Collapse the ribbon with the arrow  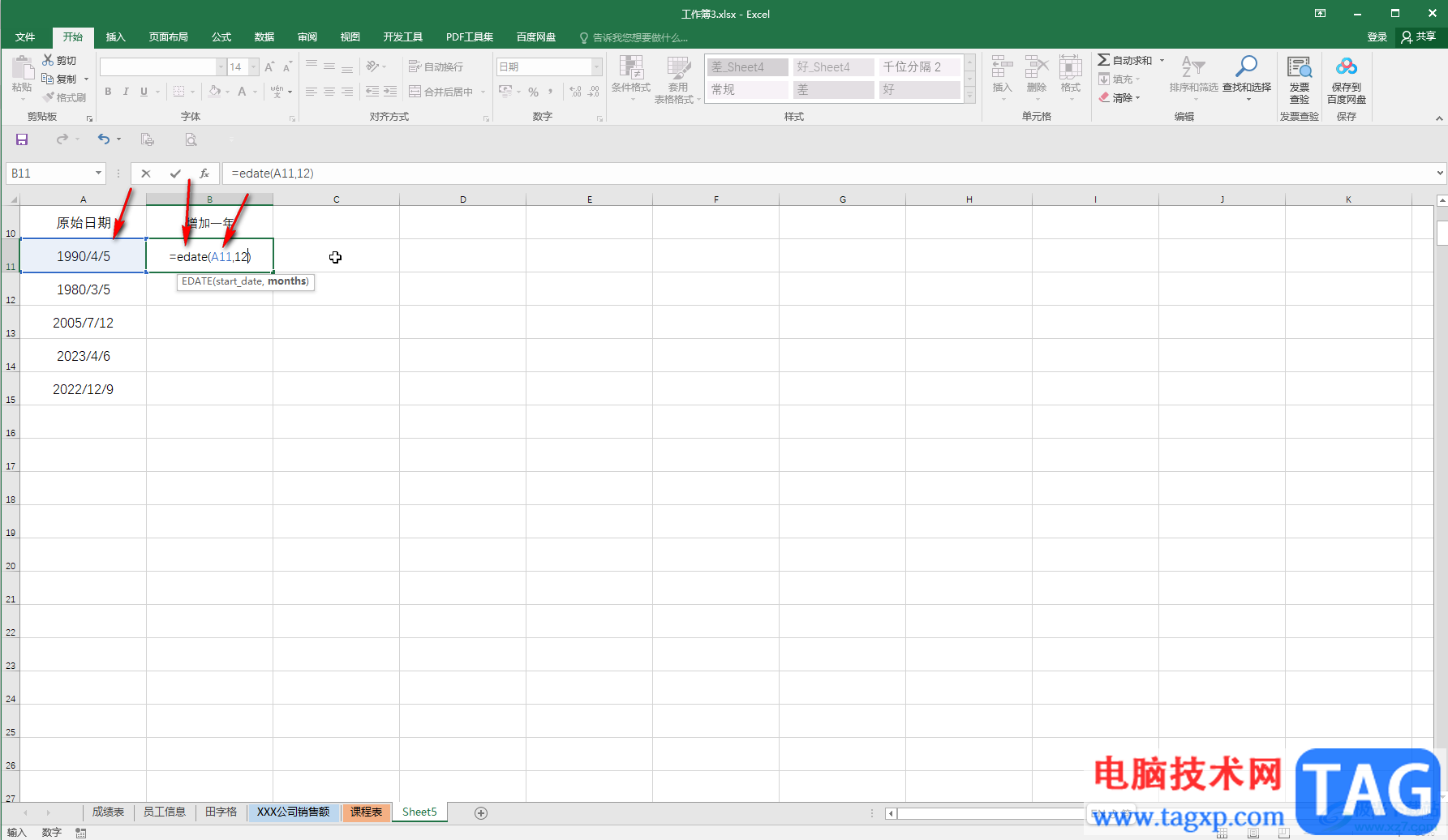[x=1439, y=118]
